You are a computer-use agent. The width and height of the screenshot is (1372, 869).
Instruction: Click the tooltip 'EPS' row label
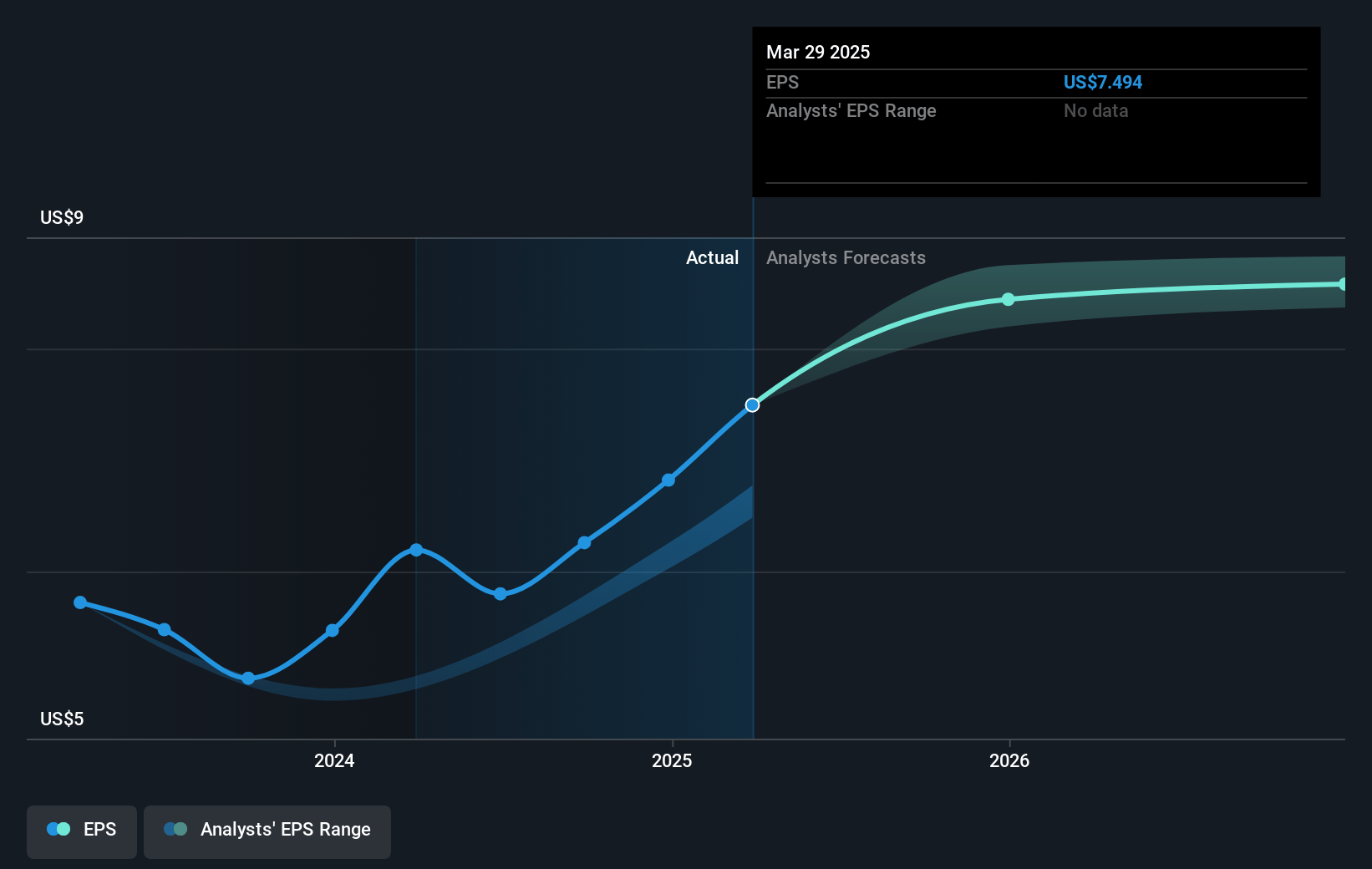[782, 82]
